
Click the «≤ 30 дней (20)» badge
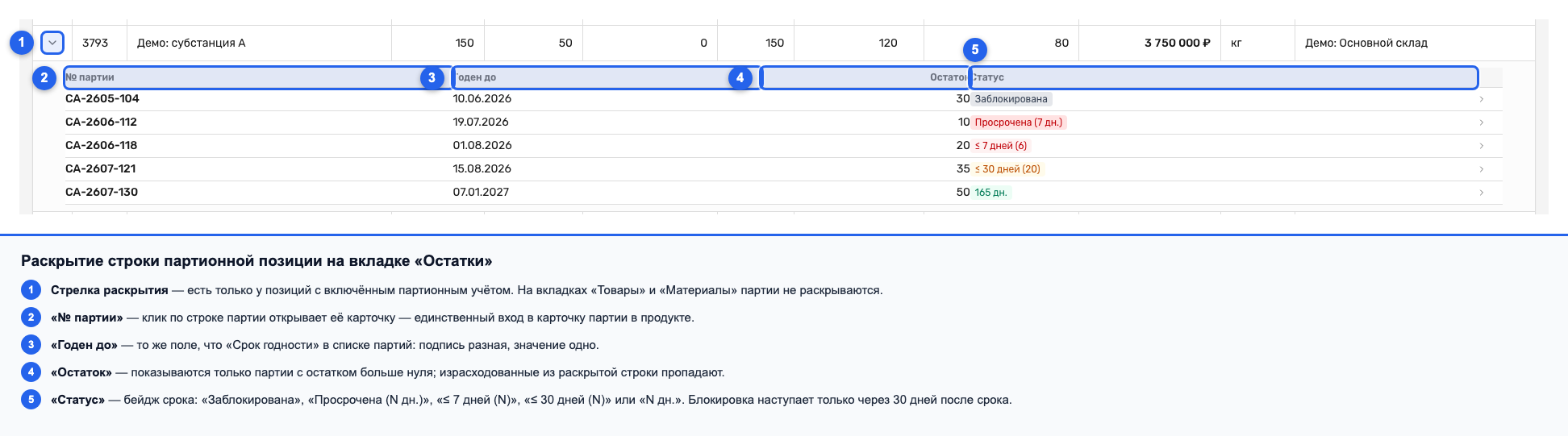pos(1007,169)
